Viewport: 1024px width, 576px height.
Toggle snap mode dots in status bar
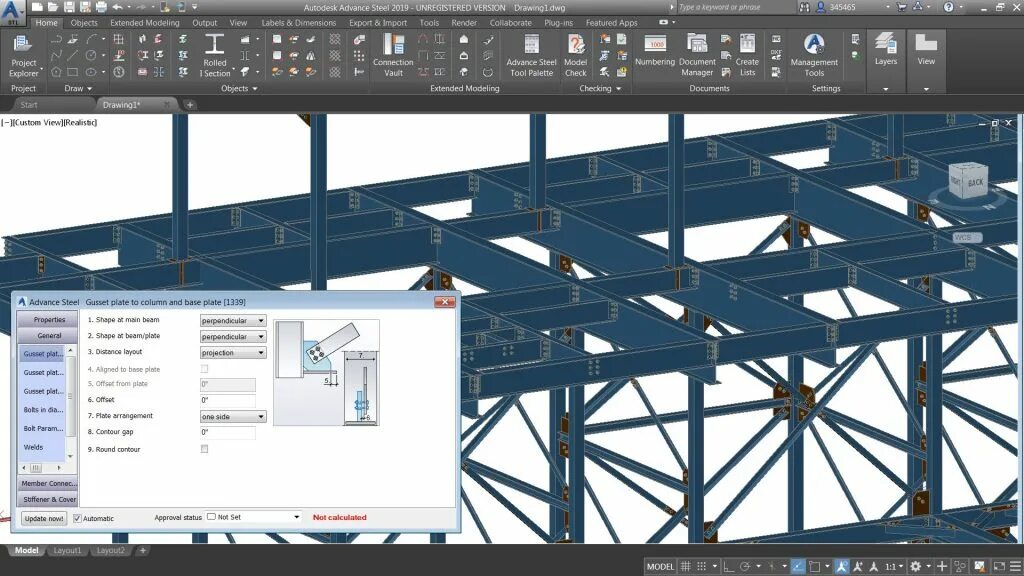[701, 566]
